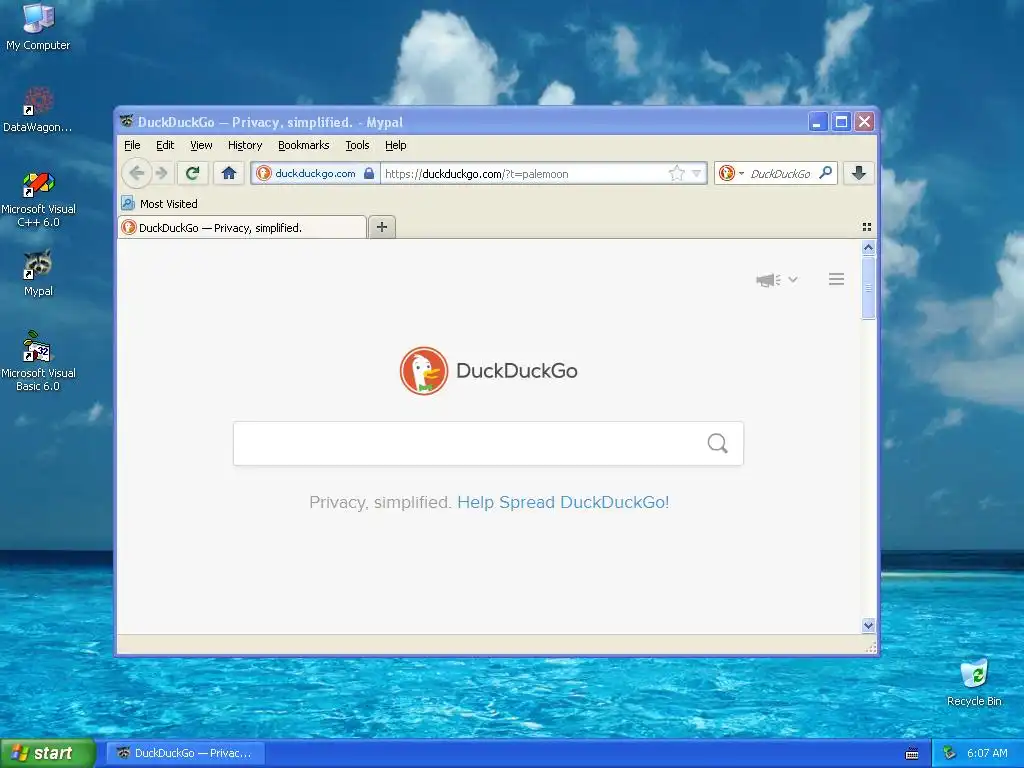Screen dimensions: 1024x768
Task: Click the system tray icon beside clock
Action: 949,753
